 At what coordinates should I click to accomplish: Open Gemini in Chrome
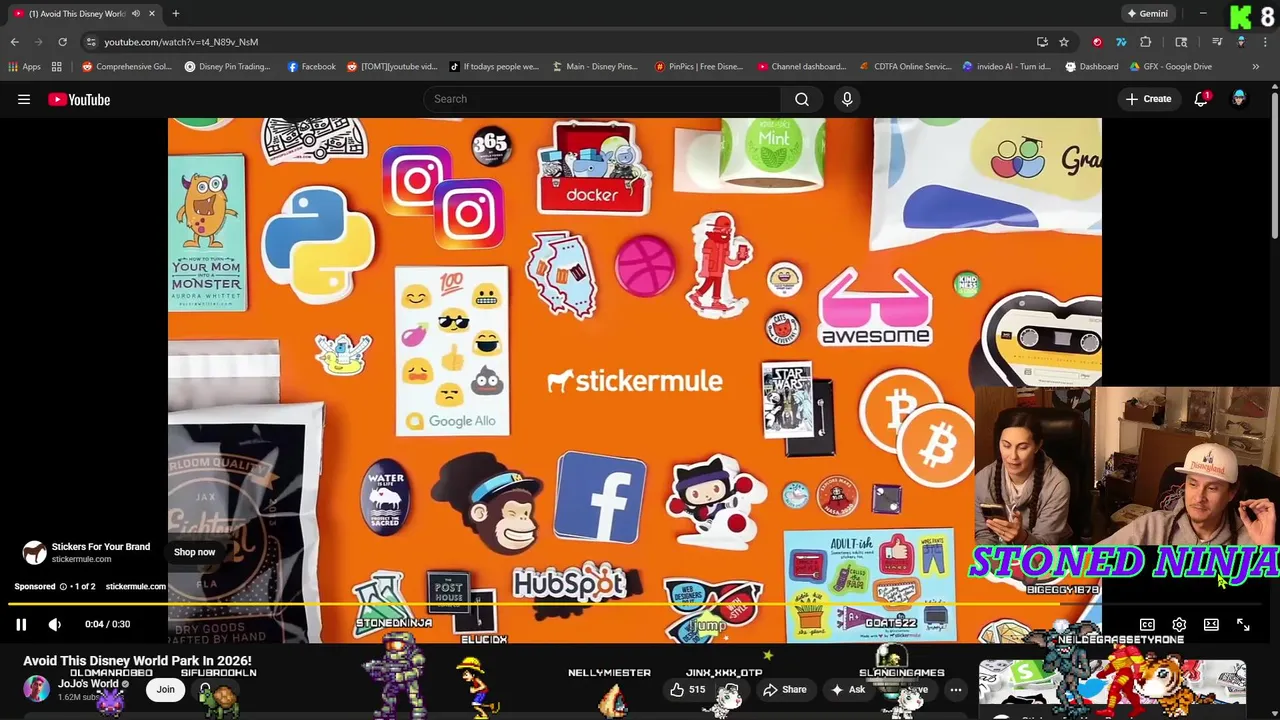[x=1147, y=14]
